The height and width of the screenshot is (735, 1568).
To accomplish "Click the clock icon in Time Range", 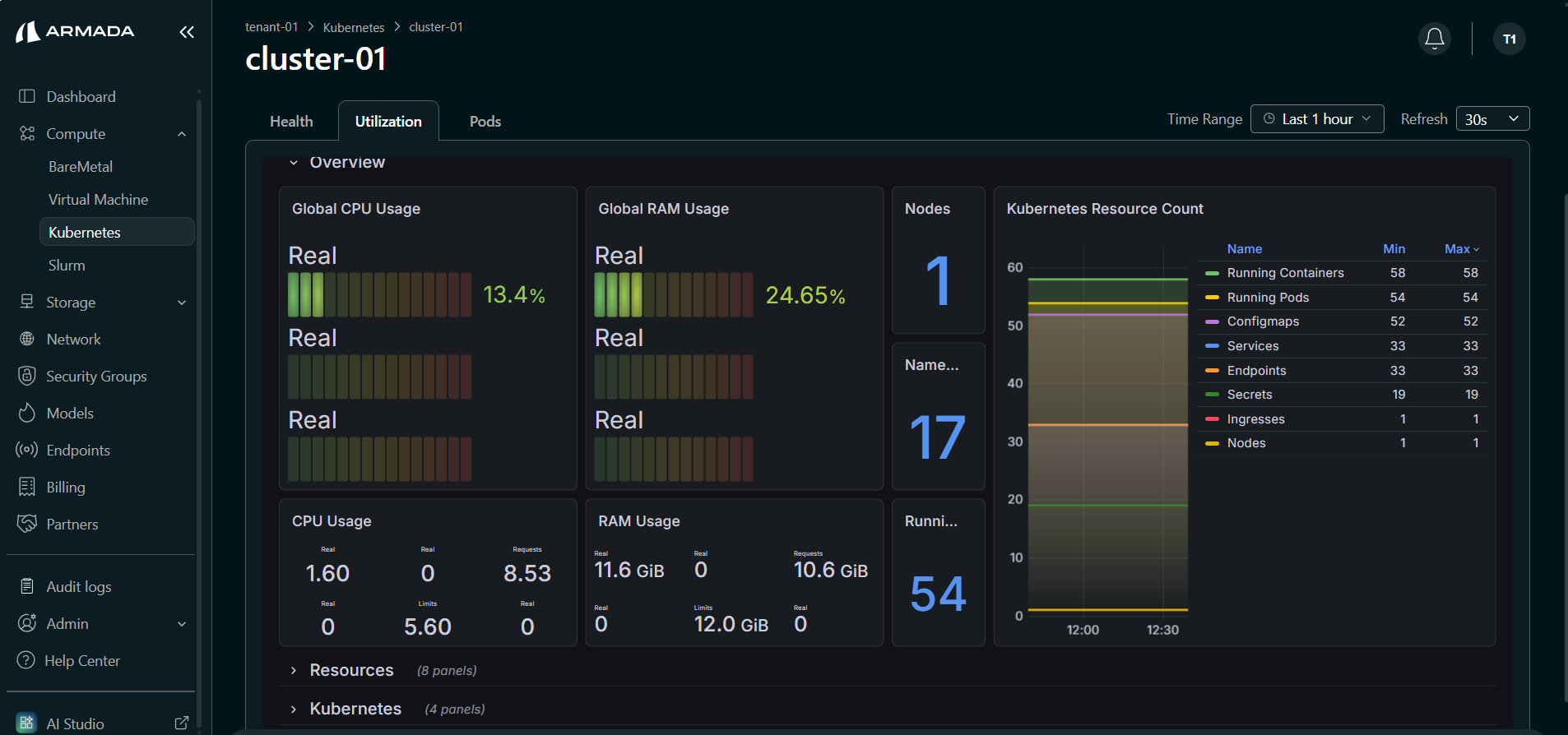I will click(x=1269, y=118).
